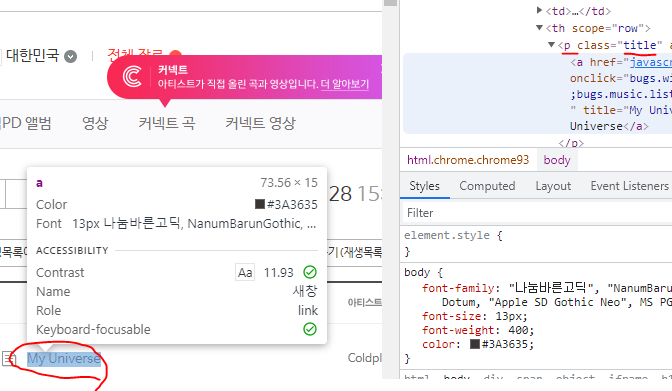Screen dimensions: 672x391
Task: Switch to the PD 앨범 tab
Action: coord(26,123)
